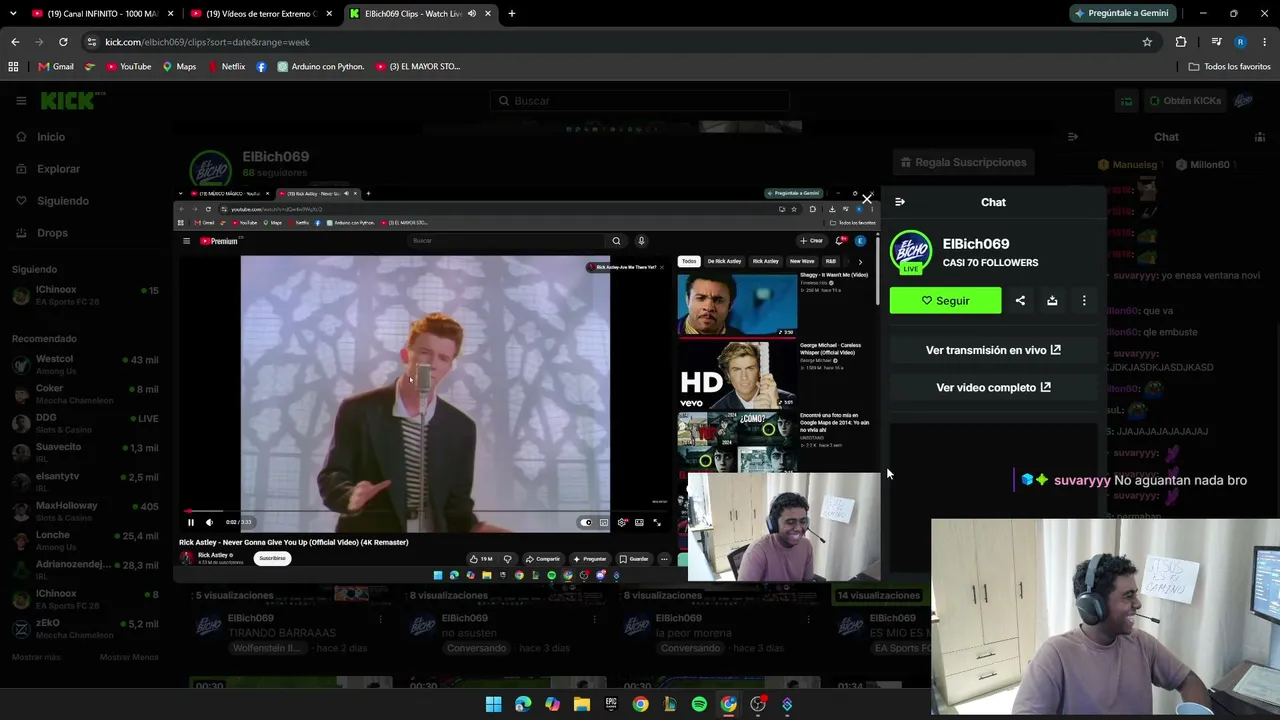
Task: Open OBS Studio from the taskbar
Action: click(758, 704)
